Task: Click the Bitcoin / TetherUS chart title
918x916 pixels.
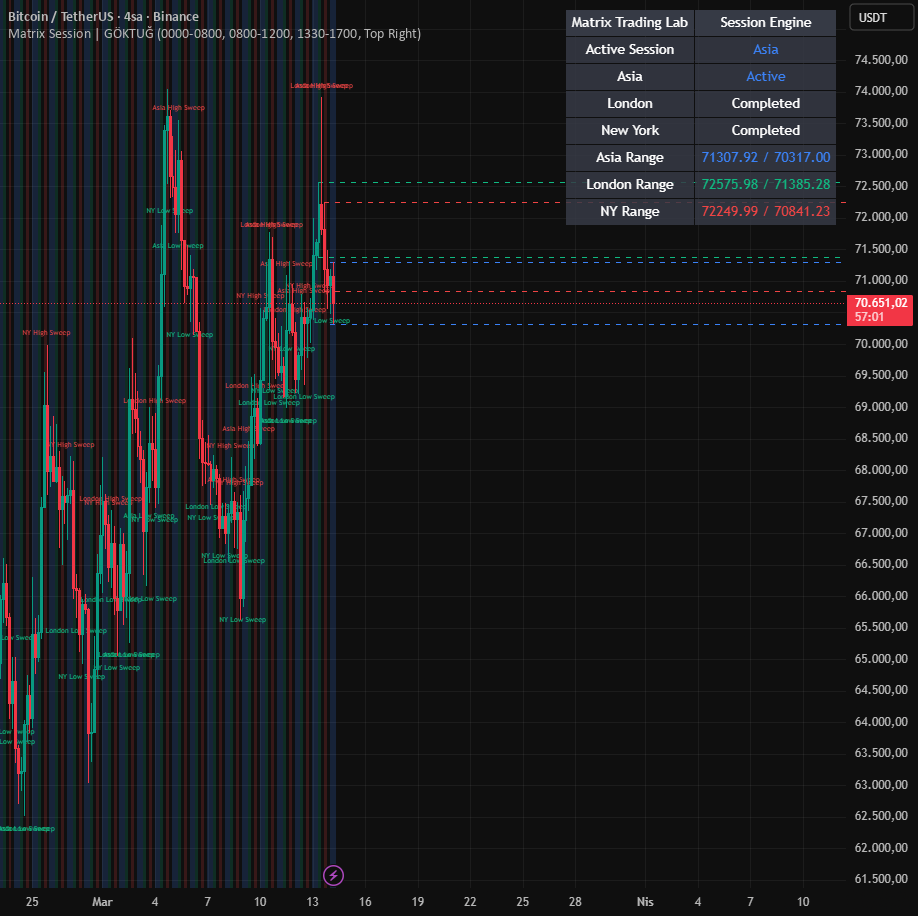Action: pyautogui.click(x=103, y=16)
